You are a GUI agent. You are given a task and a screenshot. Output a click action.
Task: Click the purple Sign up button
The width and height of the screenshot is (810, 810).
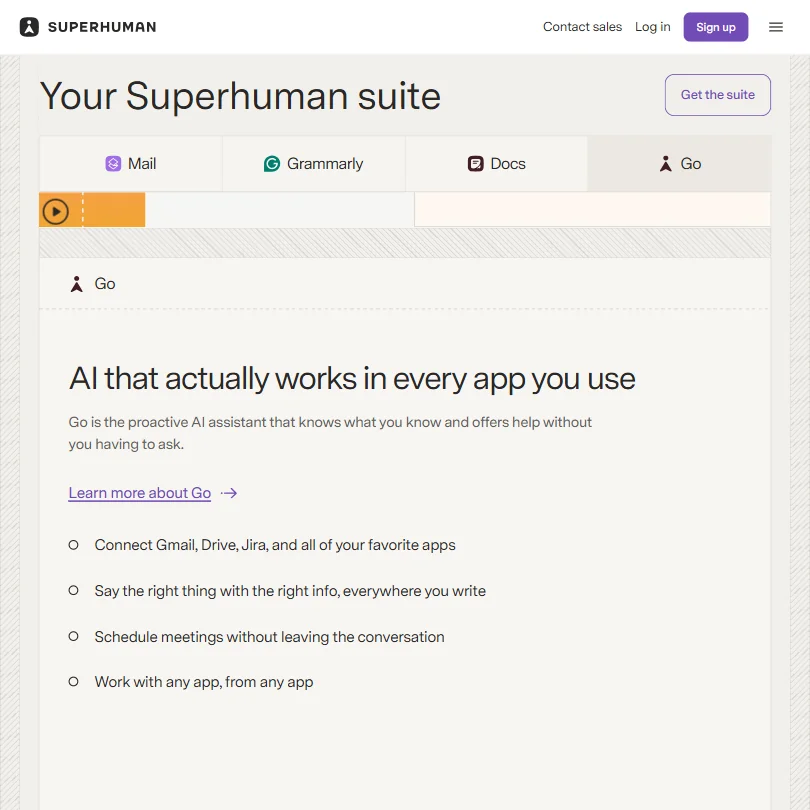point(715,27)
